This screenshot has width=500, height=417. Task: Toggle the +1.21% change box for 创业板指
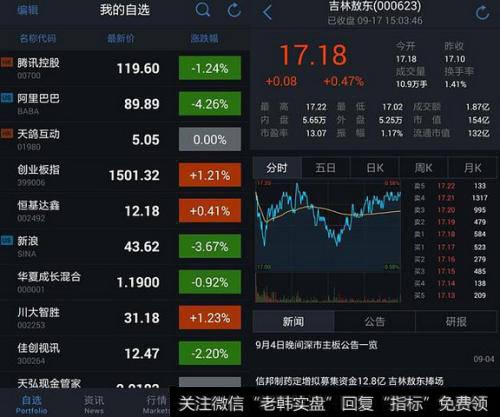click(x=210, y=175)
